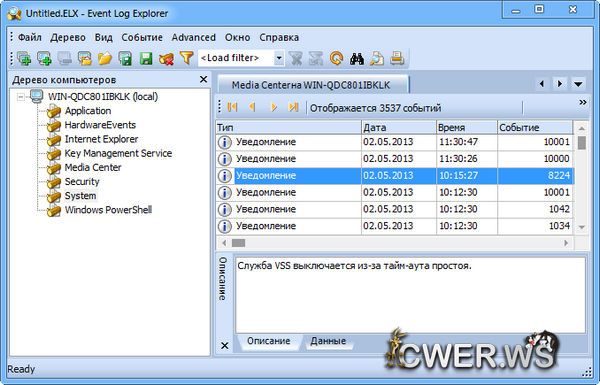Sort by the Тип column header
Viewport: 600px width, 385px height.
[x=289, y=127]
